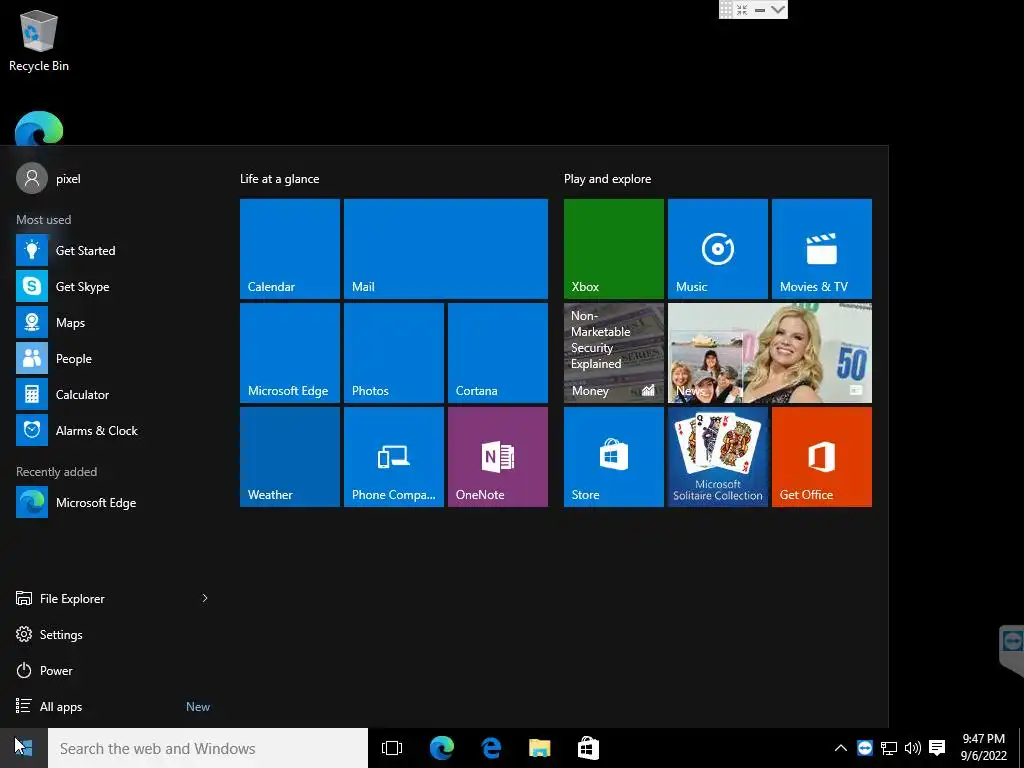
Task: Open the Mail tile
Action: pos(445,249)
